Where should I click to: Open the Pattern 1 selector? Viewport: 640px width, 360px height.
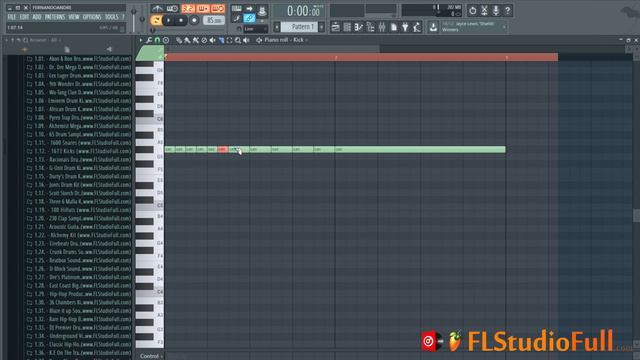(299, 27)
